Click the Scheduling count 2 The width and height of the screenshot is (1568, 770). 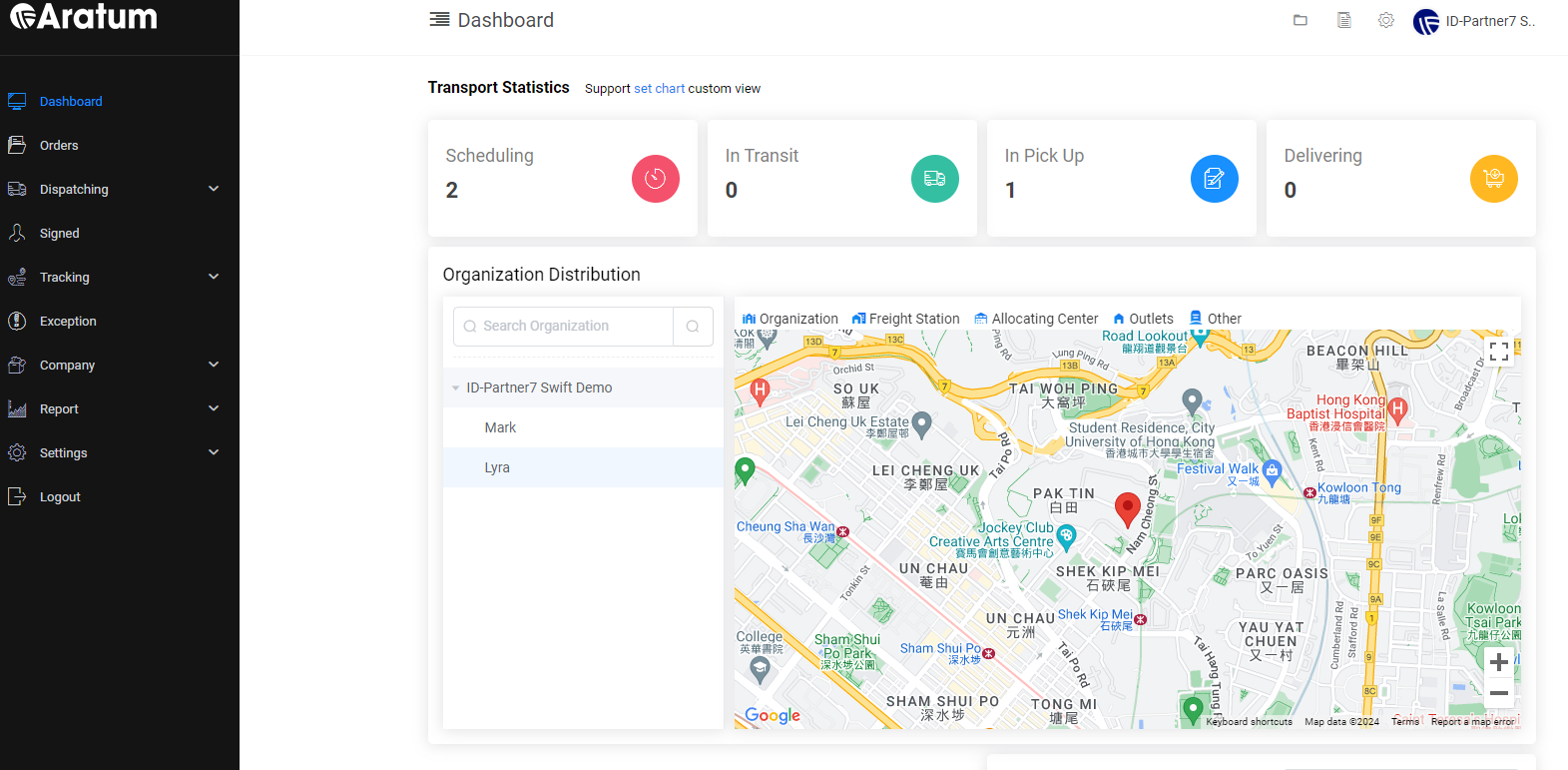[452, 191]
